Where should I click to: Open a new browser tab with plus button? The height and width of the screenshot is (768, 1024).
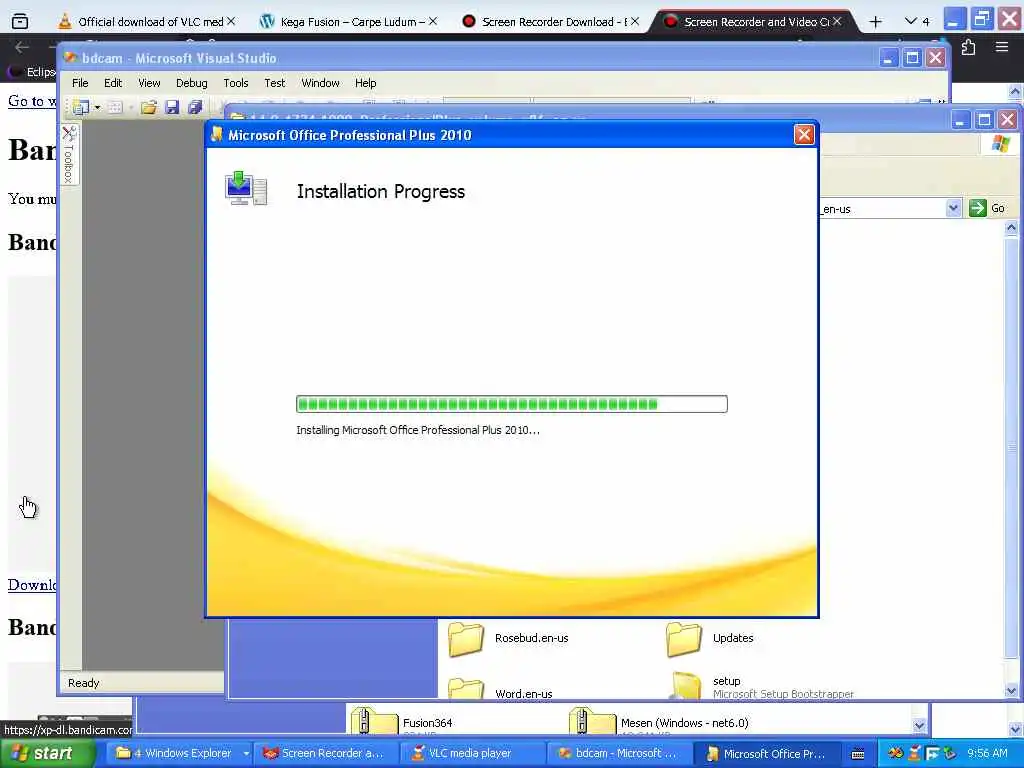[875, 22]
